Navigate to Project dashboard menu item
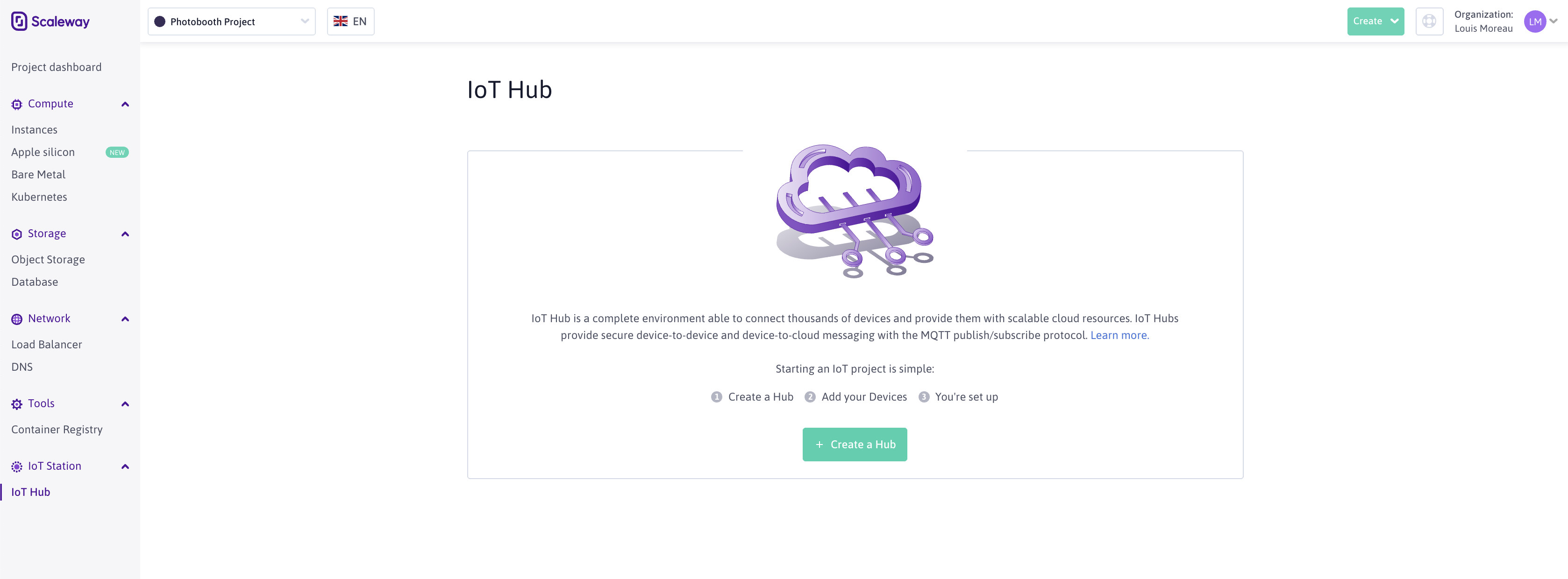 tap(56, 67)
